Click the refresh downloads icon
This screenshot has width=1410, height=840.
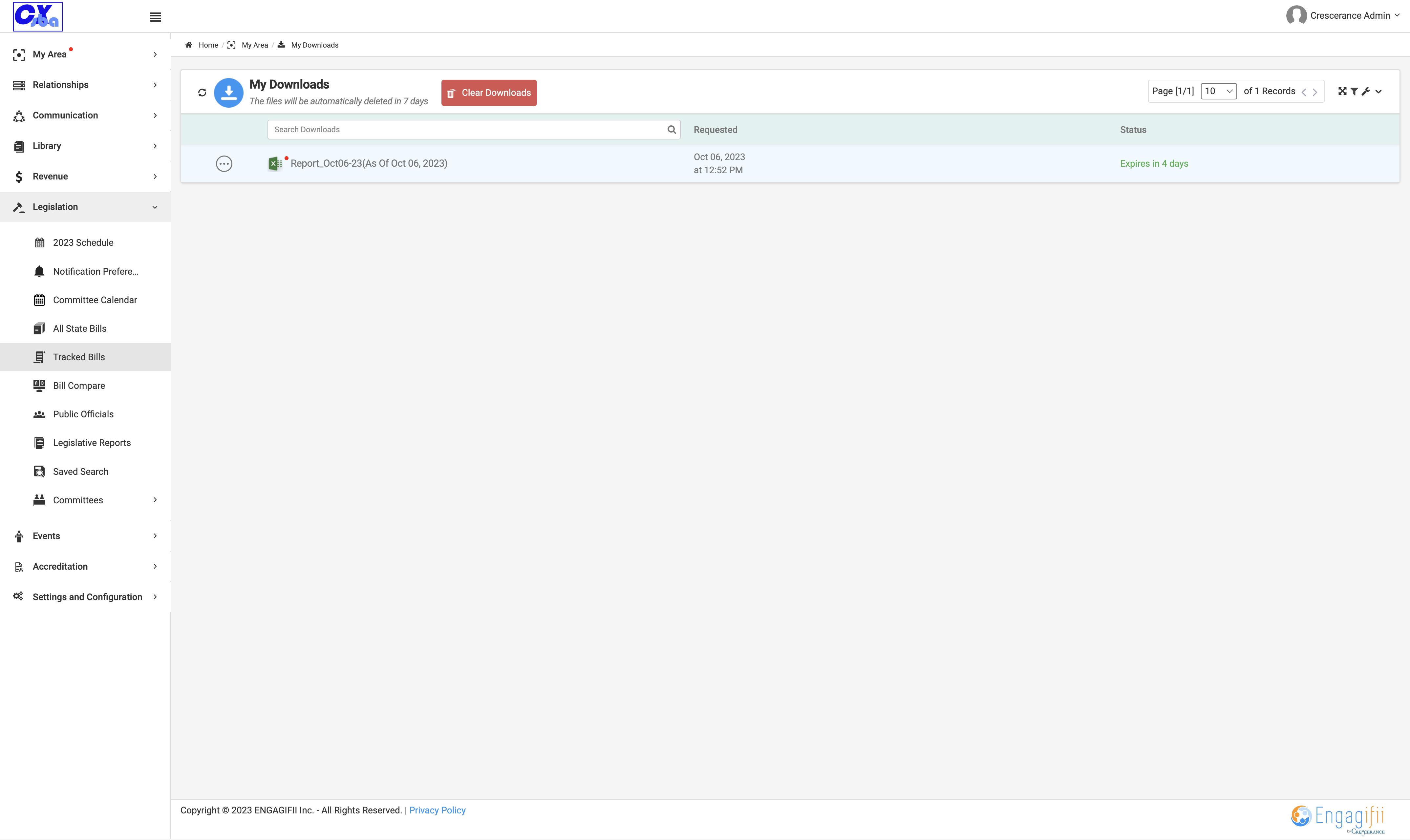[202, 92]
